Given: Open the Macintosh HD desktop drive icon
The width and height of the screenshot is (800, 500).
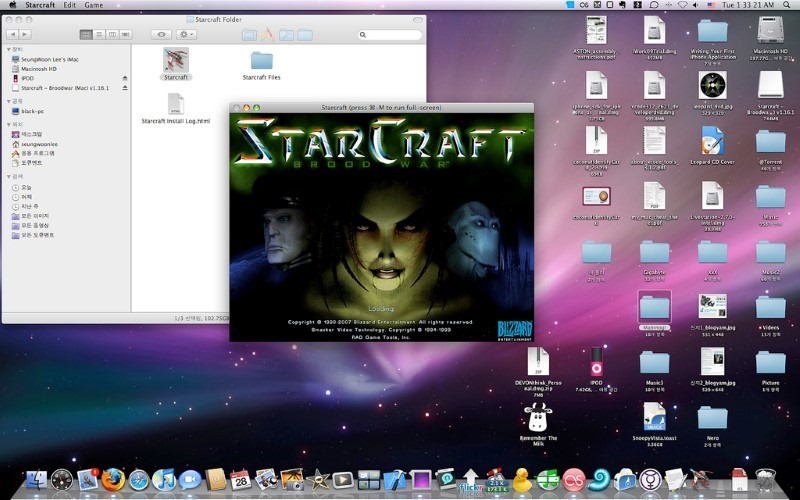Looking at the screenshot, I should click(x=770, y=30).
